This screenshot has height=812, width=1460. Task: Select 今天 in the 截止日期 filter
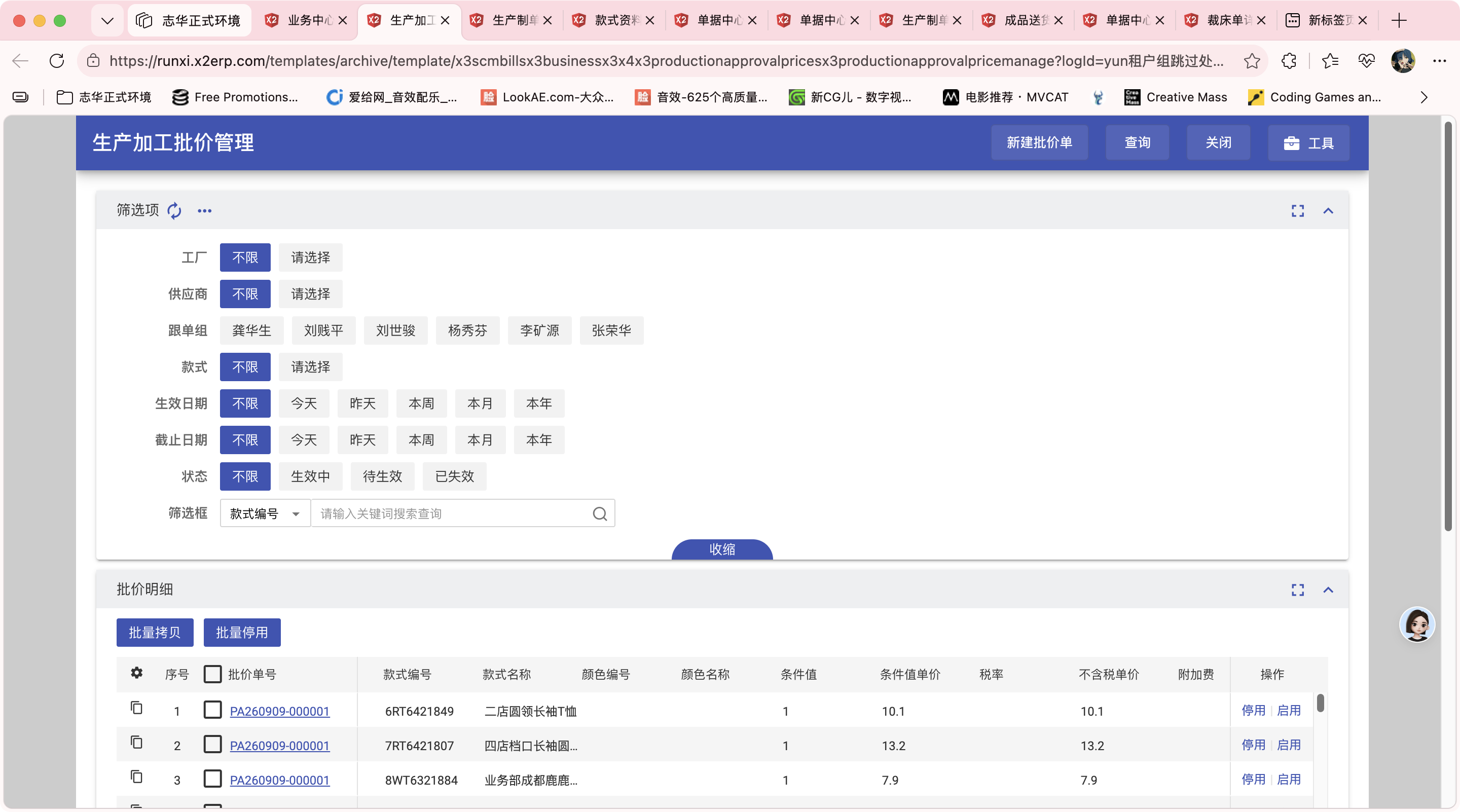tap(304, 440)
